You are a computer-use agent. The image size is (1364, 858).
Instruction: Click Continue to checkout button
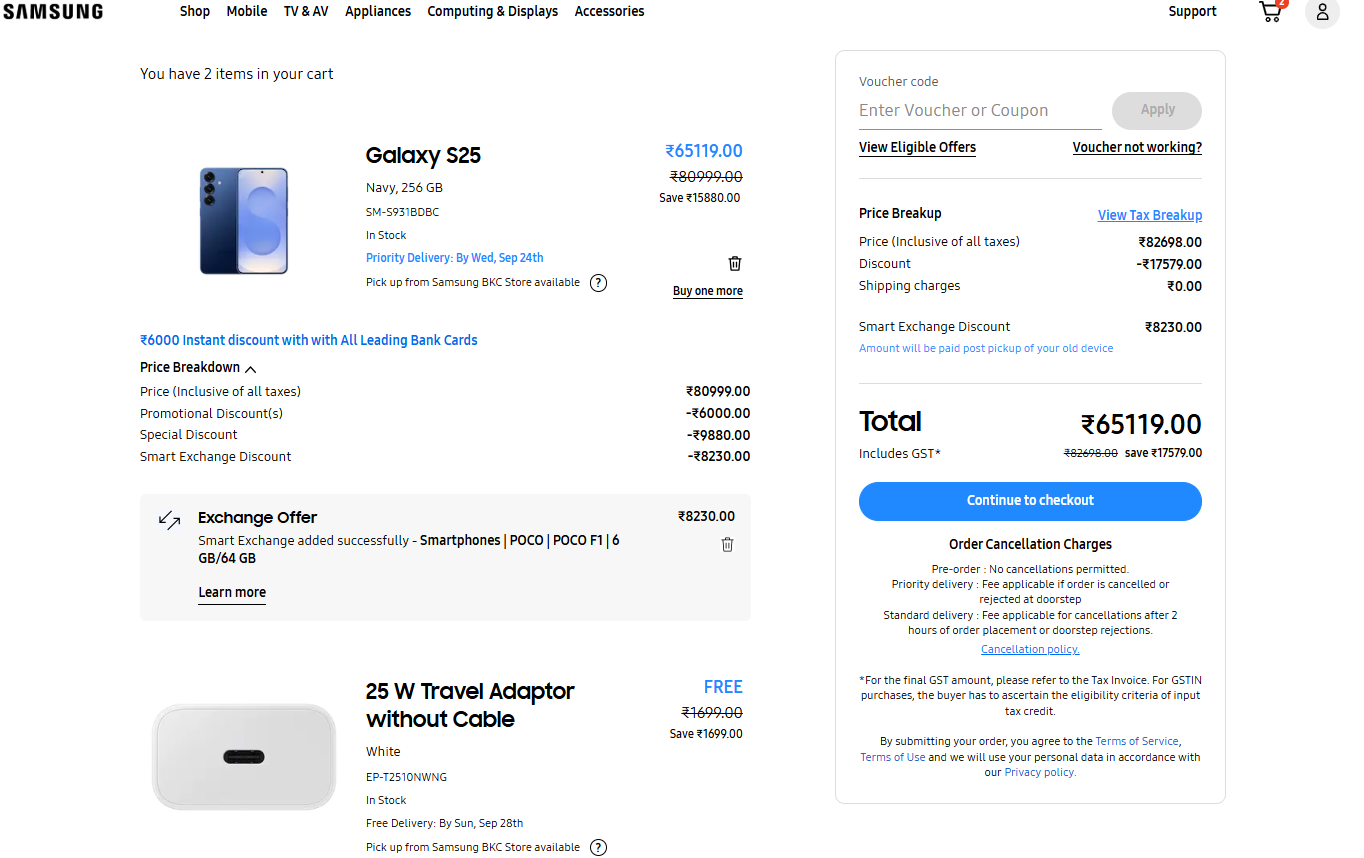[1030, 501]
